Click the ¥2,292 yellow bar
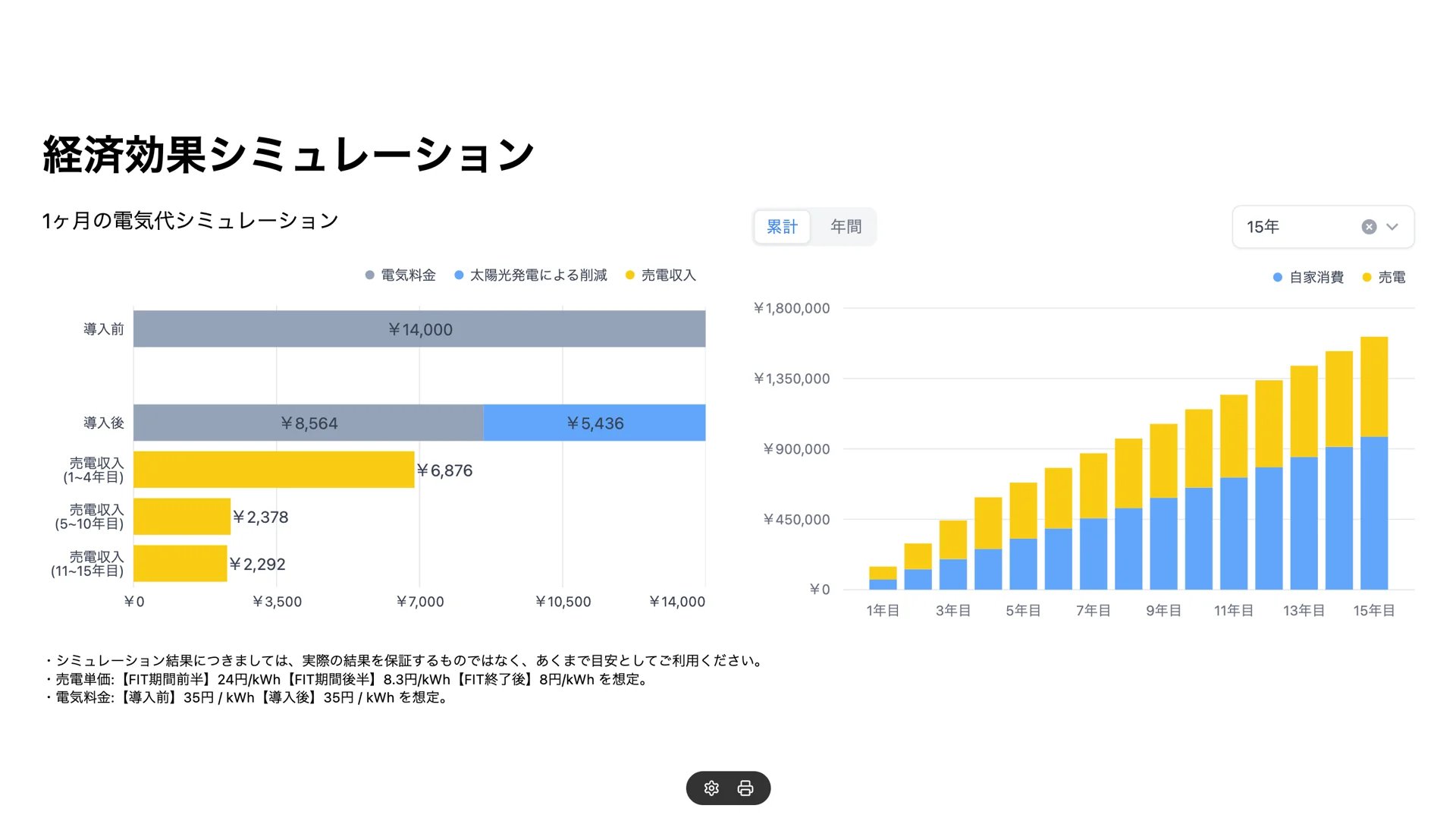Screen dimensions: 1456x821 coord(180,564)
